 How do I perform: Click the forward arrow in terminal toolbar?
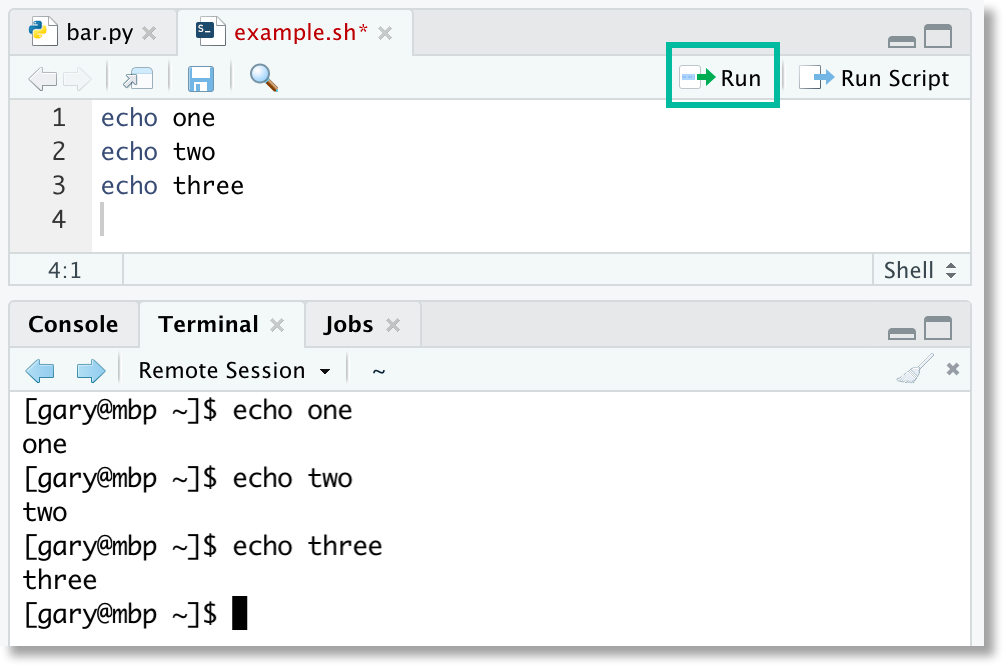coord(91,370)
